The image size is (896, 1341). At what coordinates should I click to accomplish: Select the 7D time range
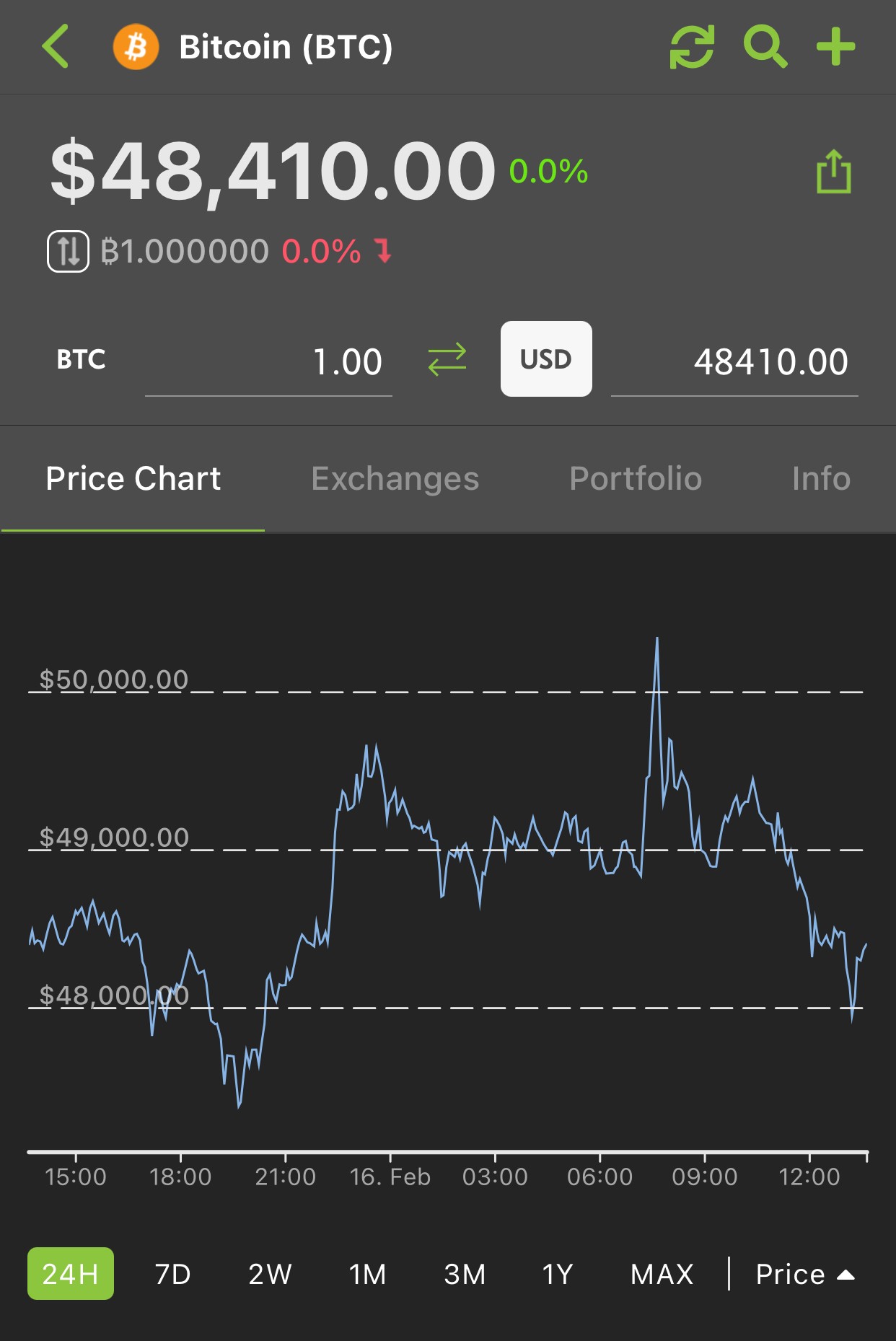click(x=172, y=1274)
